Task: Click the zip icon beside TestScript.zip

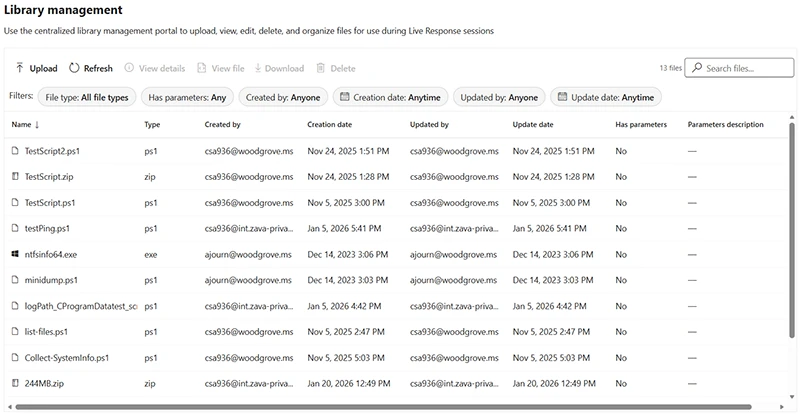Action: point(15,176)
